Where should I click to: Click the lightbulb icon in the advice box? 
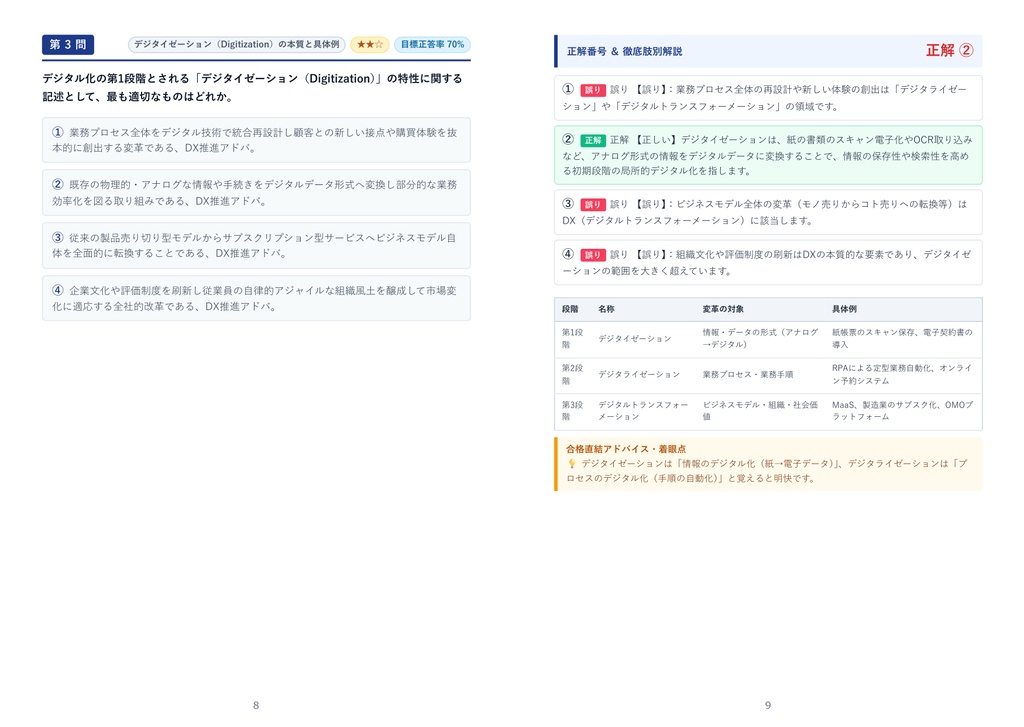click(x=571, y=464)
